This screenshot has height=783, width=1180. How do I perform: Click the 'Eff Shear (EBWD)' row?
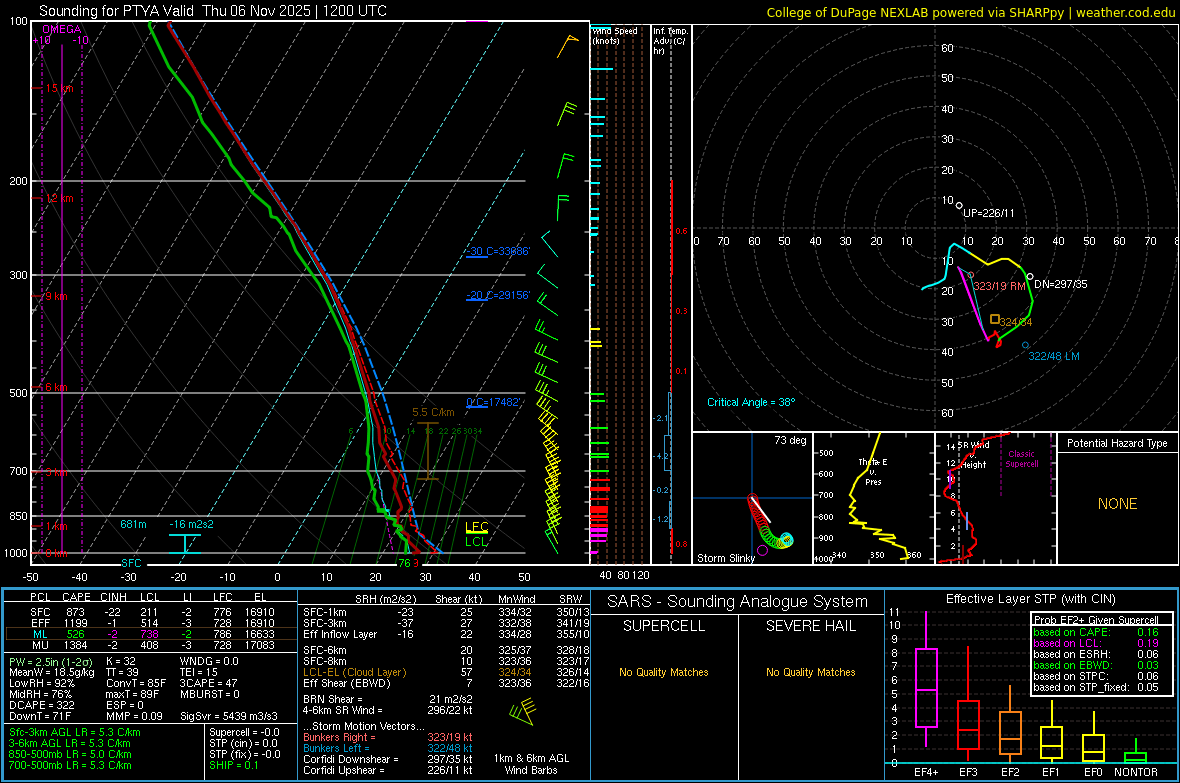[x=444, y=683]
